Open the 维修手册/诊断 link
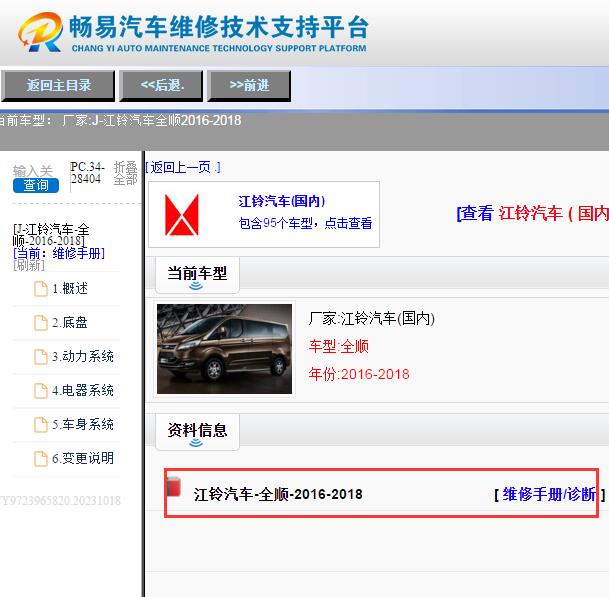This screenshot has height=597, width=609. point(549,494)
